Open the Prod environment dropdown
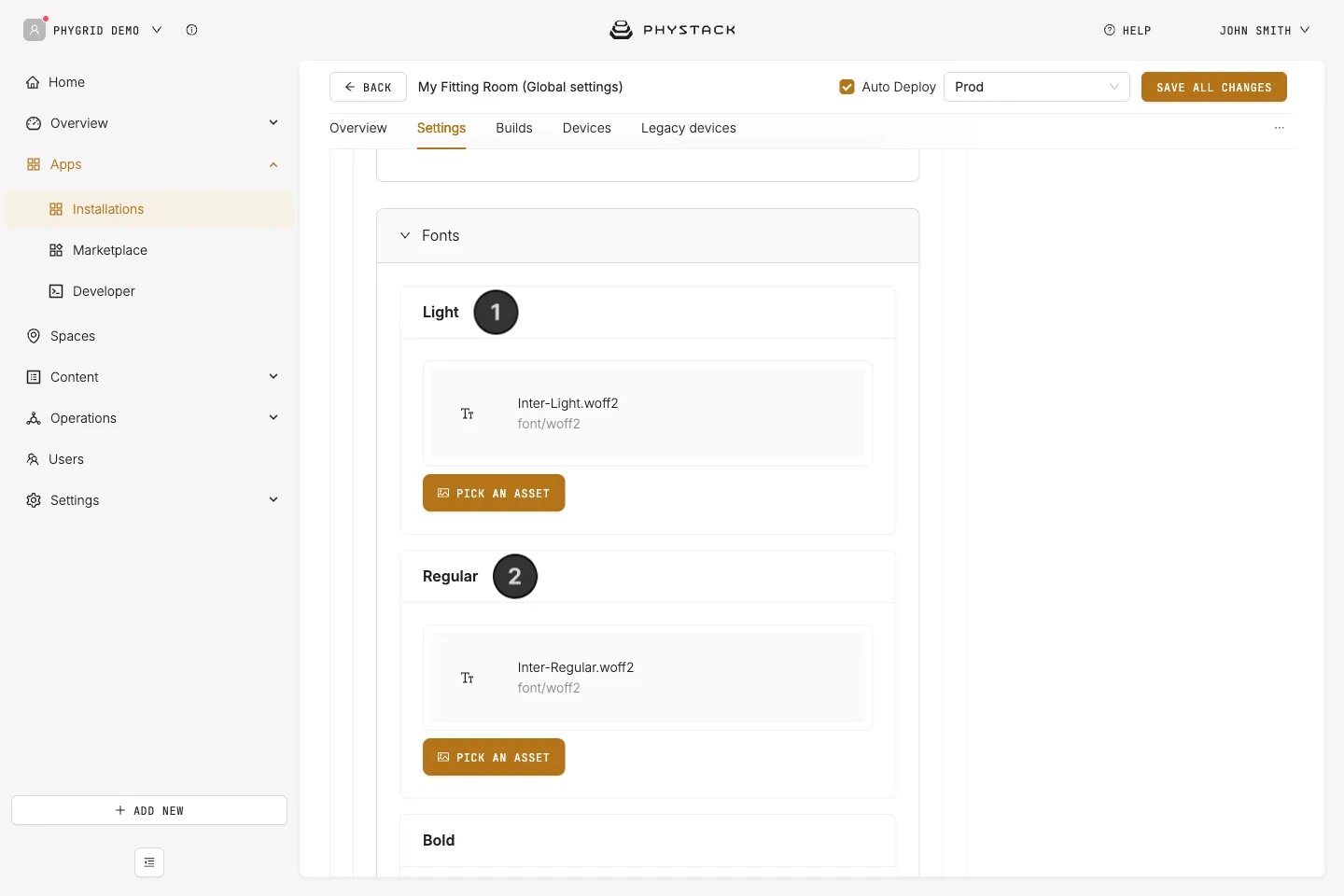 [x=1037, y=87]
